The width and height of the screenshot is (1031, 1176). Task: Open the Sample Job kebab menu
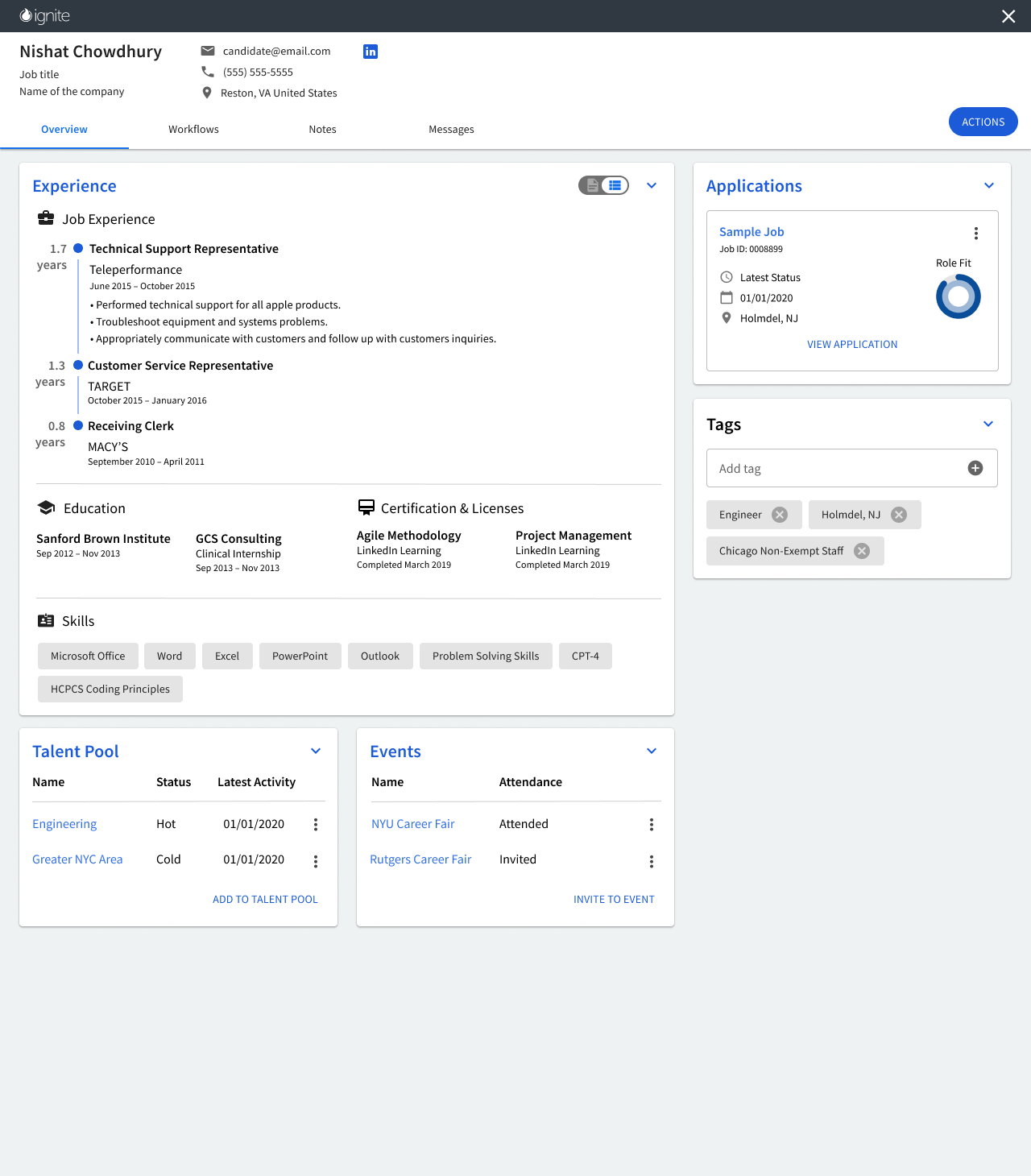[x=976, y=234]
